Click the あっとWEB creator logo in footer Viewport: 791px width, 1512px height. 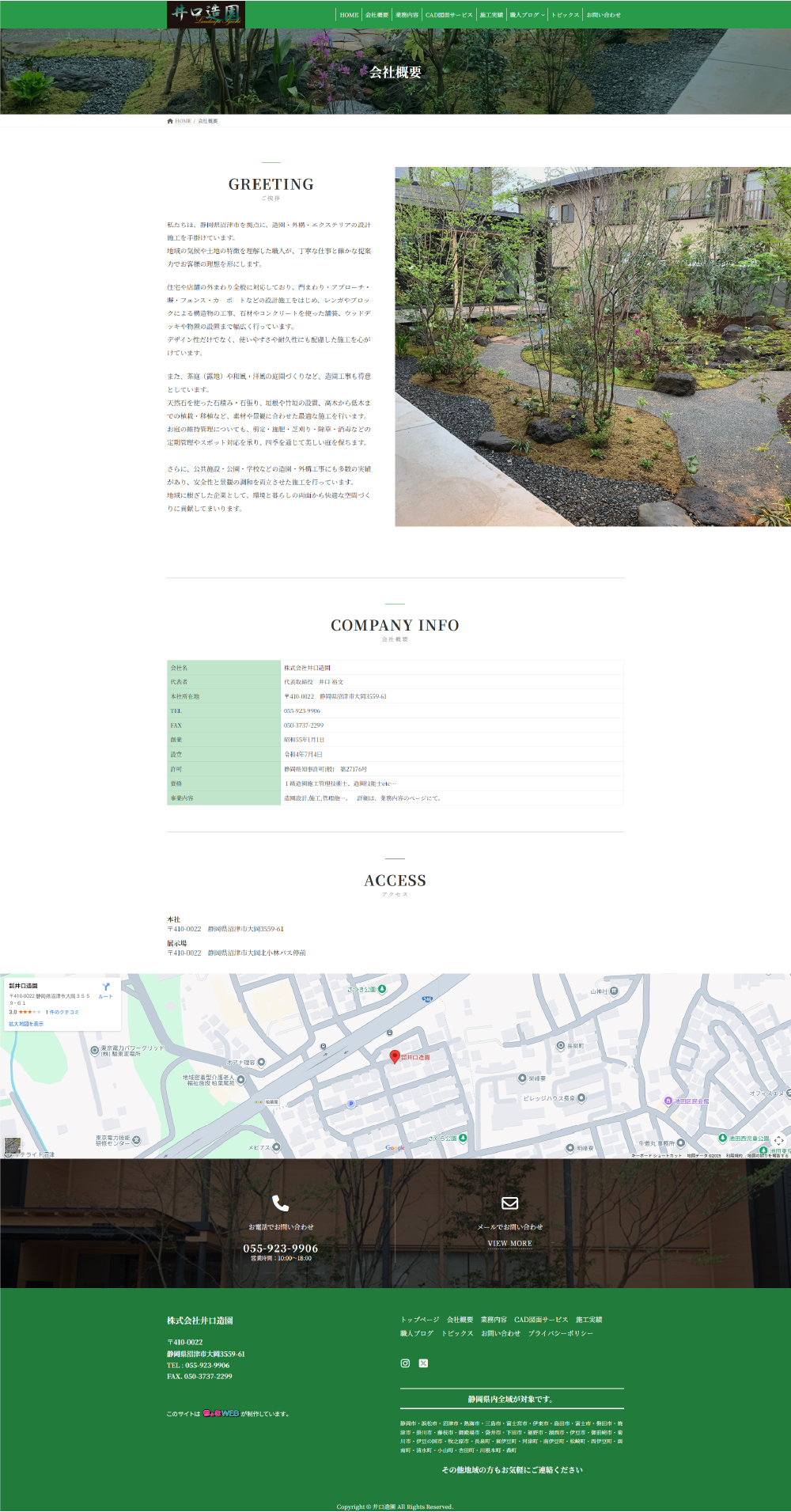221,1413
